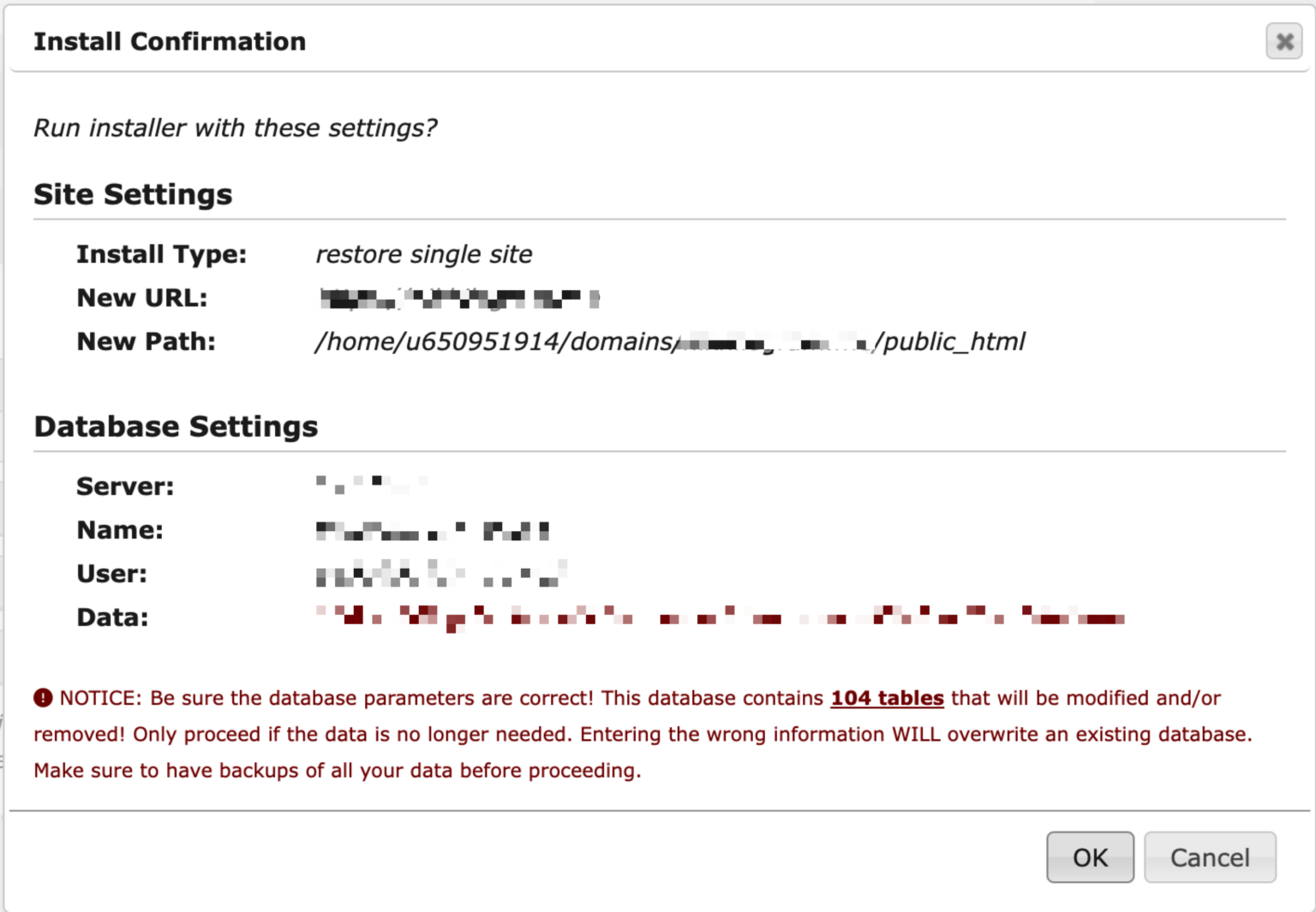
Task: Click the Install Type label
Action: click(x=161, y=254)
